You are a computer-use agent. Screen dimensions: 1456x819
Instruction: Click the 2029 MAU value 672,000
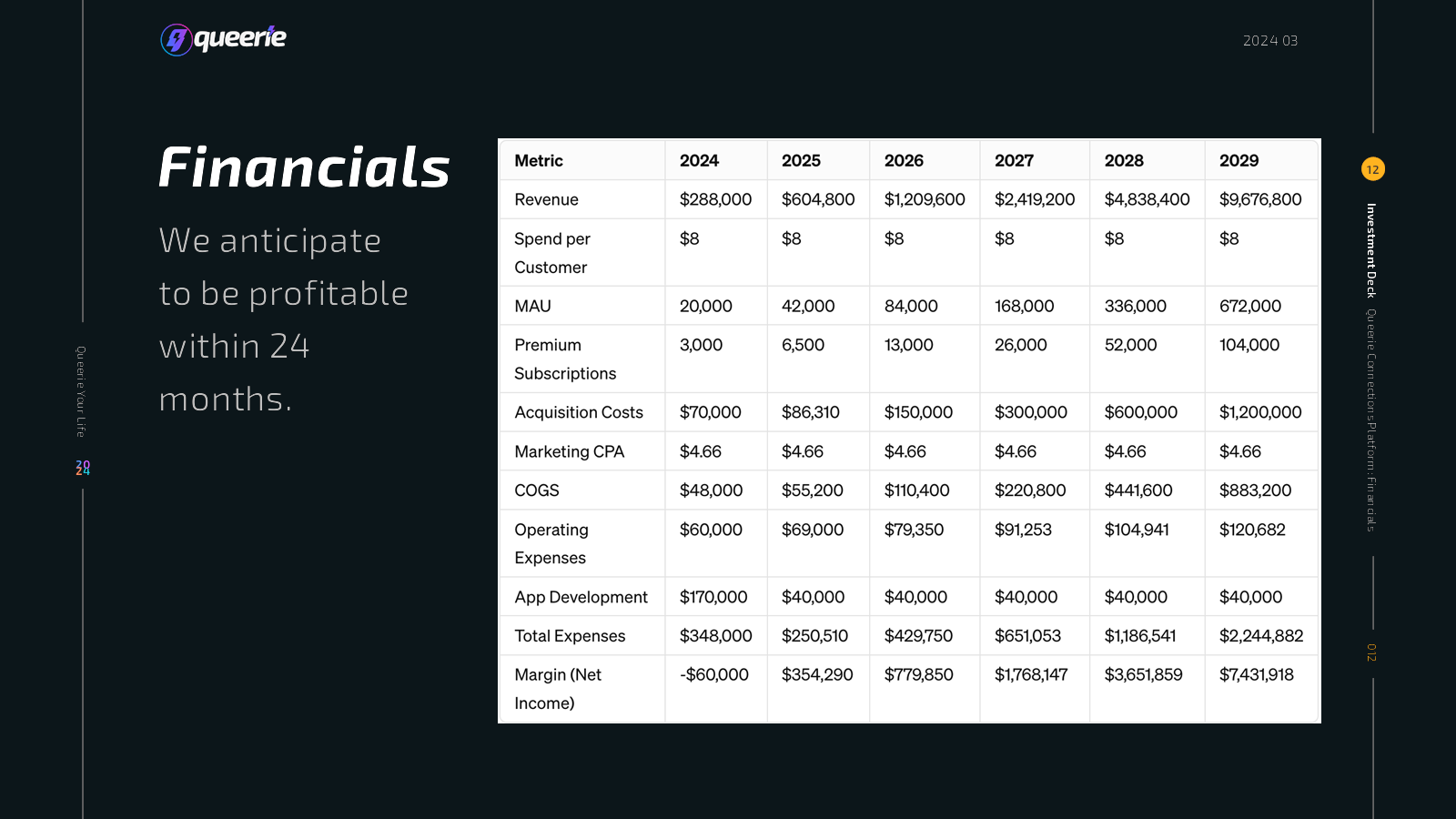[x=1249, y=307]
